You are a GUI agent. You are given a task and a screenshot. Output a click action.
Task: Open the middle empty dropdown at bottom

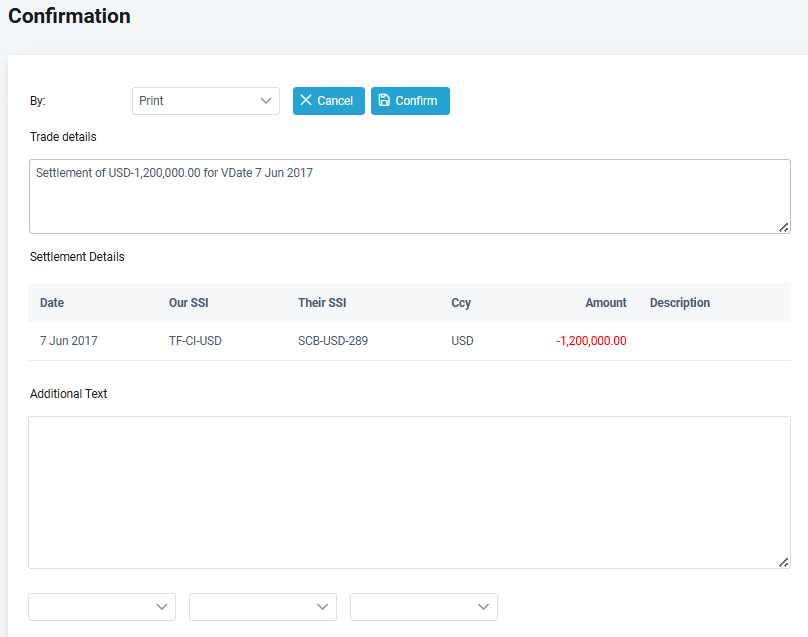tap(263, 607)
